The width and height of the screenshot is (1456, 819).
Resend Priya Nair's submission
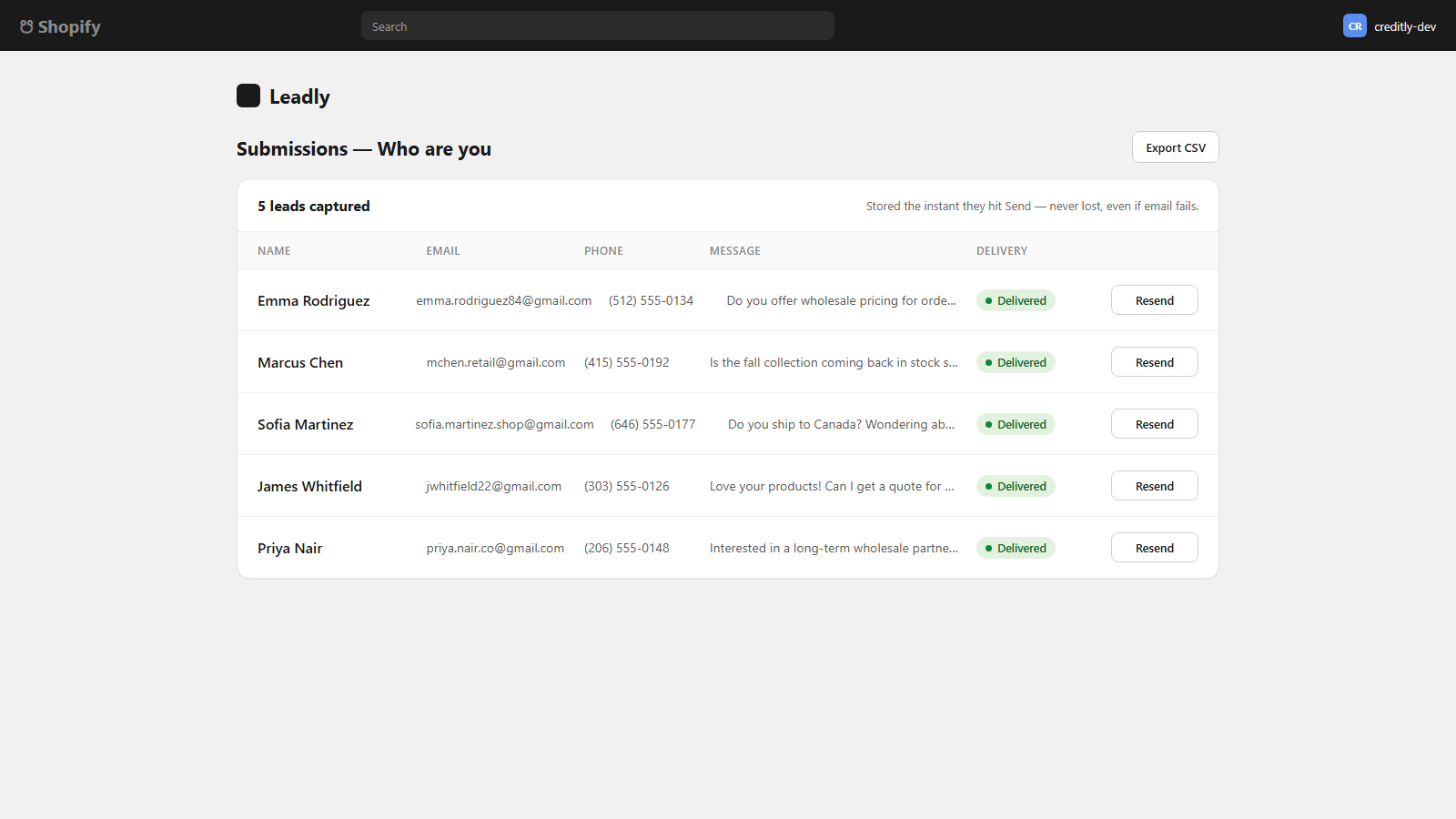[1155, 548]
